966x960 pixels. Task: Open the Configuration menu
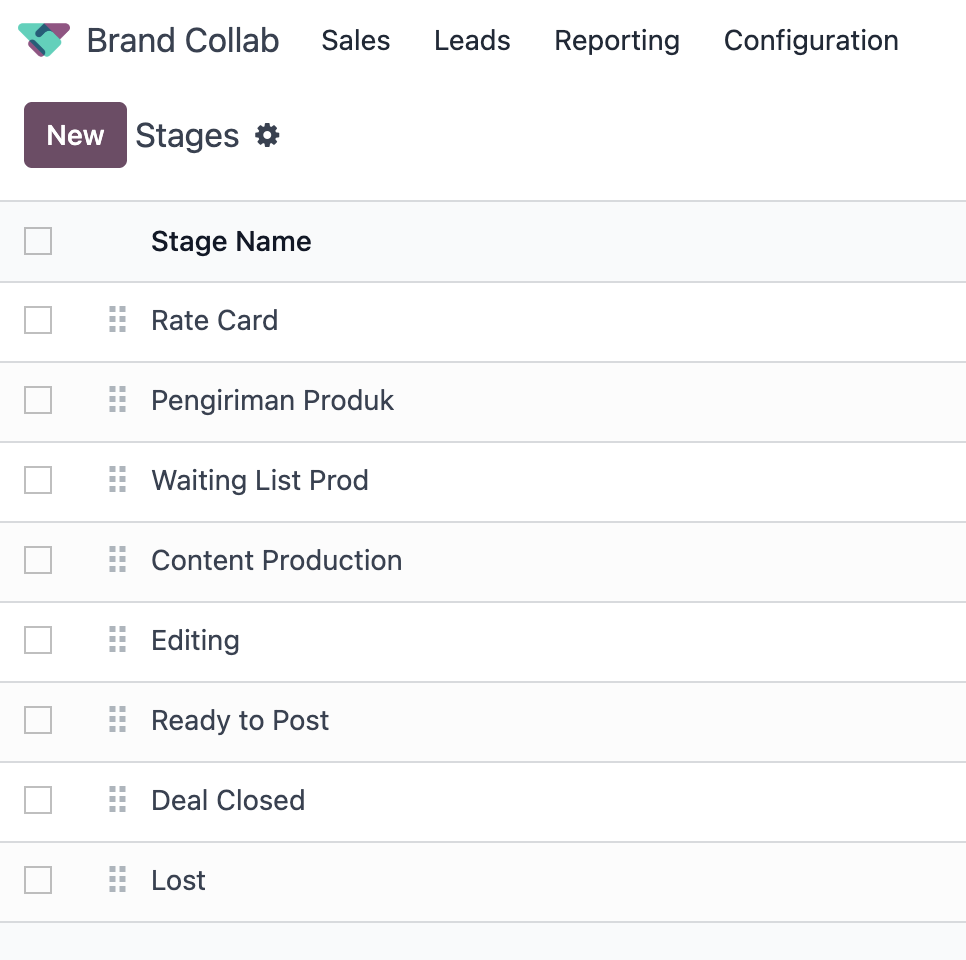pos(811,41)
